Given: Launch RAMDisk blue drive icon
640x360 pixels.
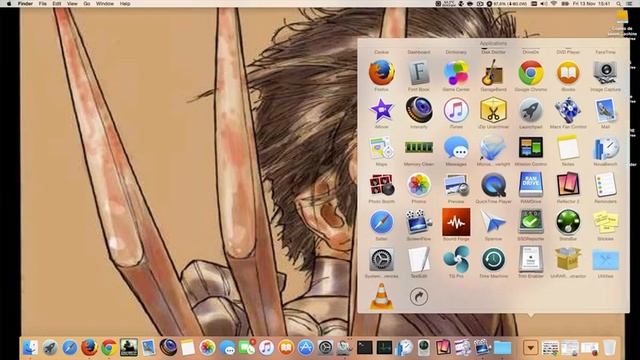Looking at the screenshot, I should pos(531,185).
